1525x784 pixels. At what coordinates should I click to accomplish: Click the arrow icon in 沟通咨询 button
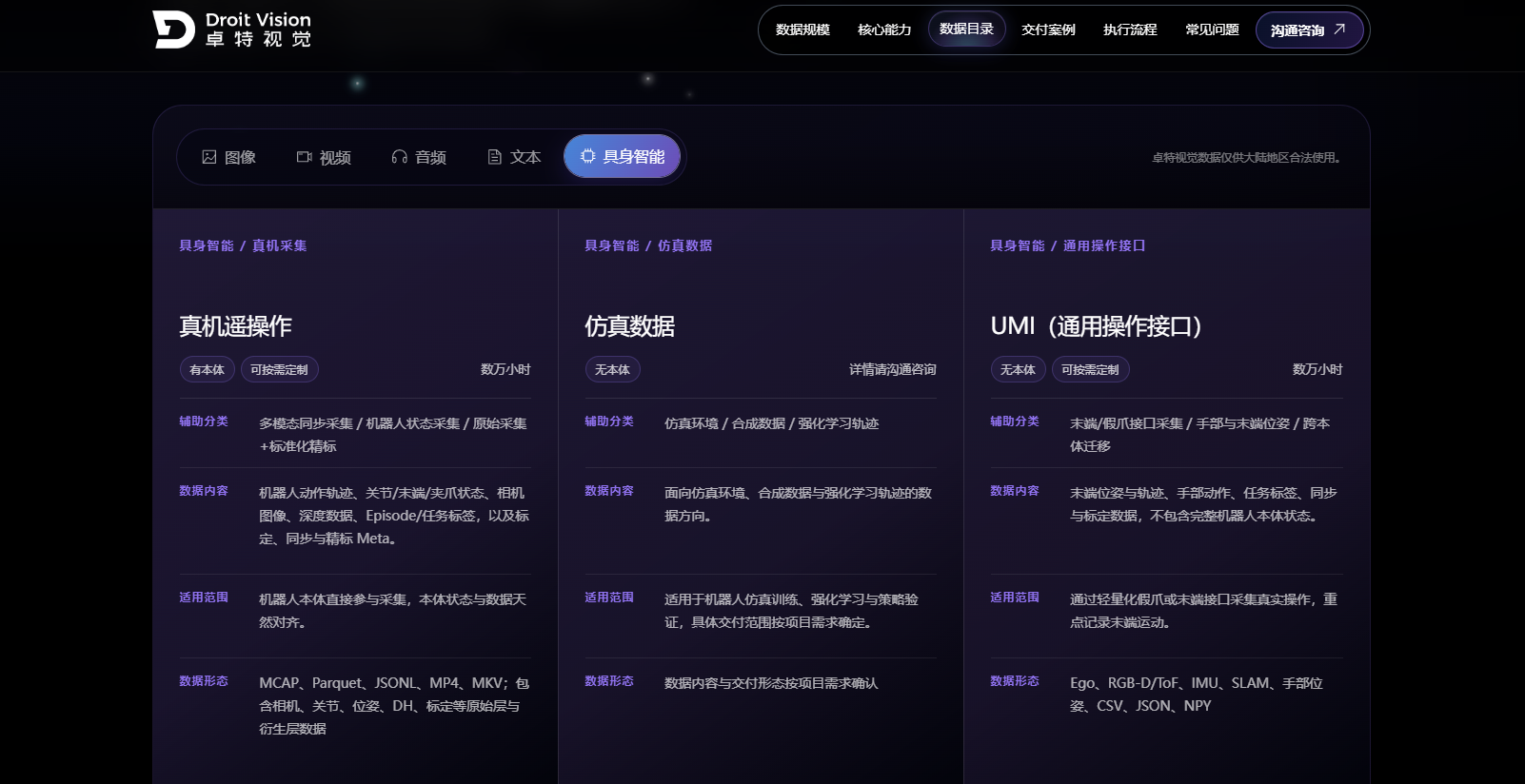point(1339,29)
